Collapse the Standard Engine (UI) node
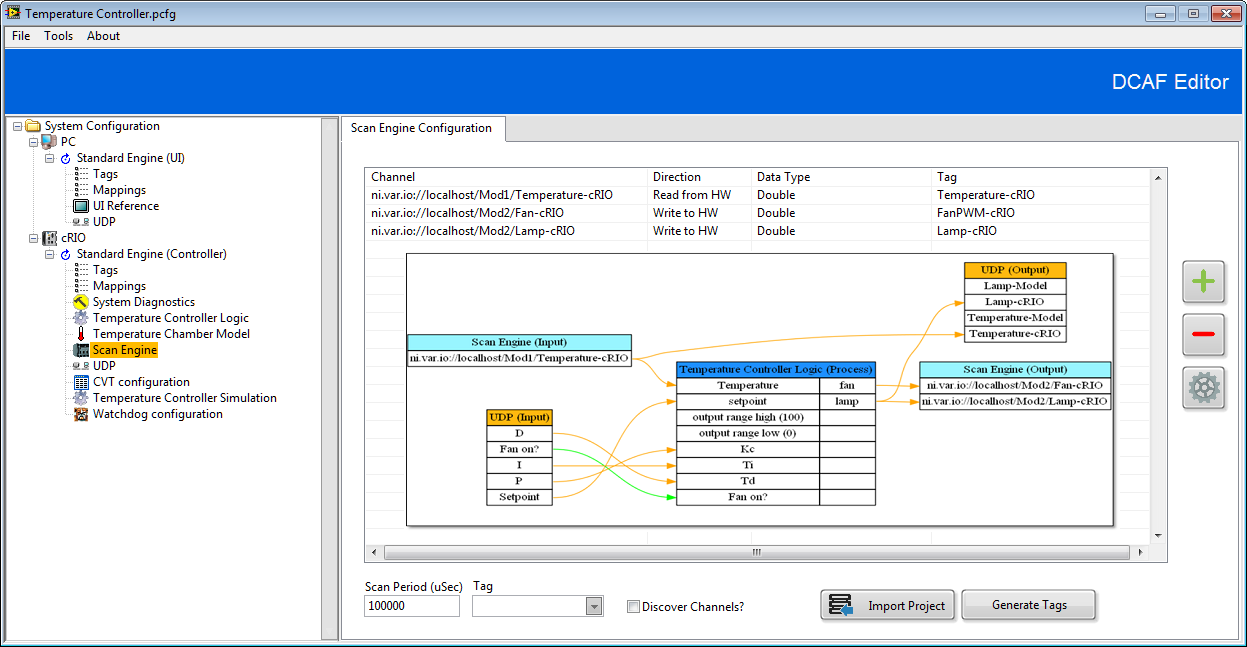 pyautogui.click(x=50, y=158)
